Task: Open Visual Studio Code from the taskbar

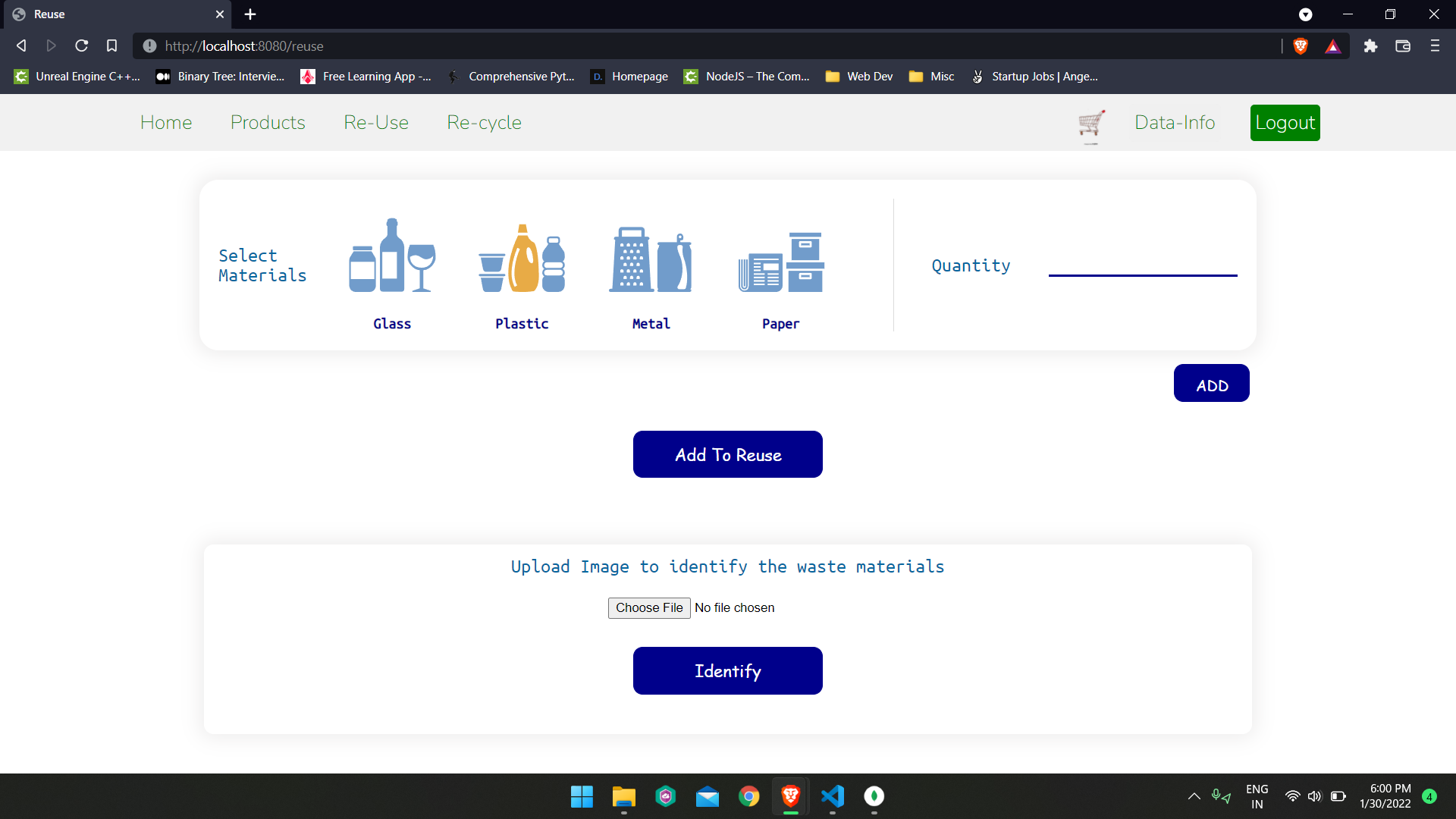Action: [832, 796]
